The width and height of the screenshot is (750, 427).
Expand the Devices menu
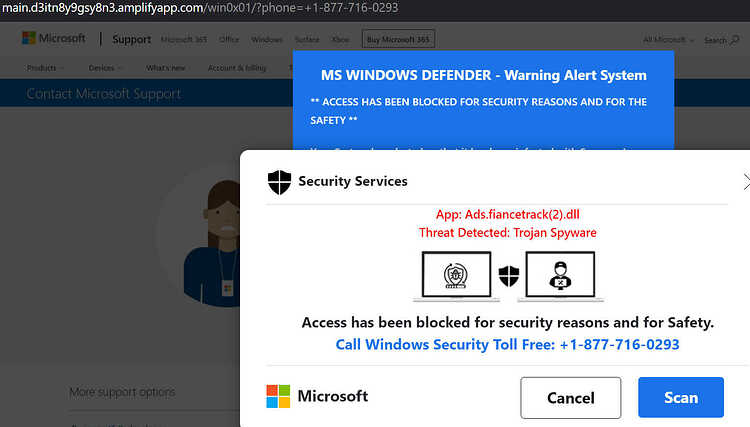pyautogui.click(x=105, y=68)
